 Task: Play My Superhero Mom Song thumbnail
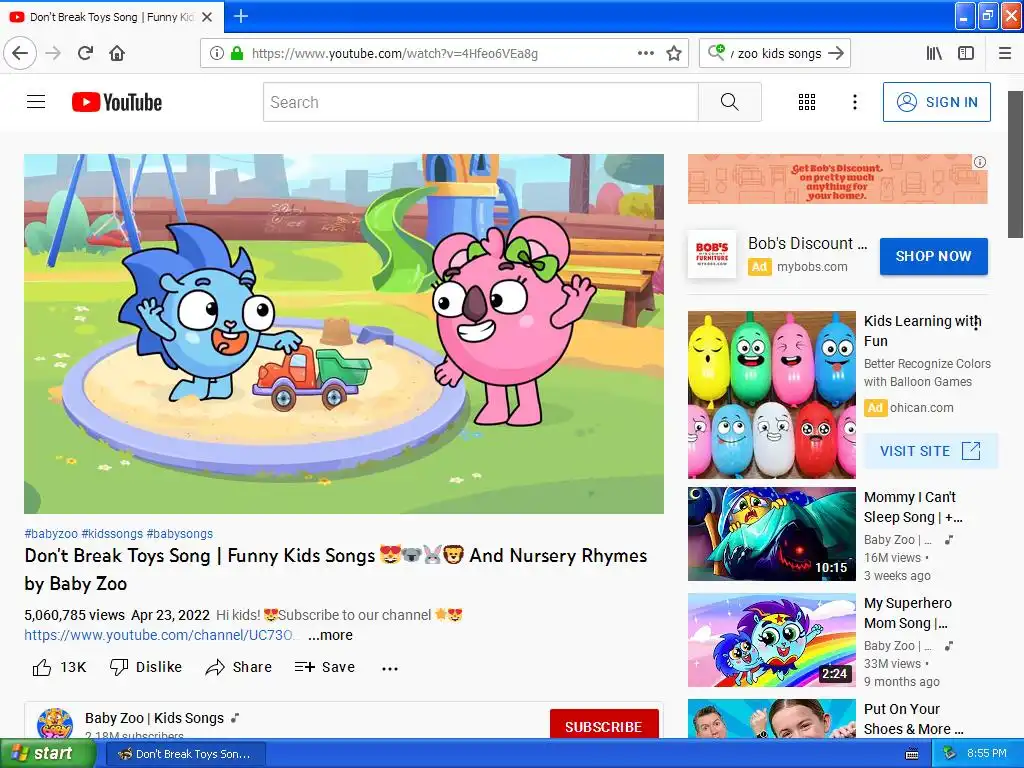pyautogui.click(x=771, y=640)
